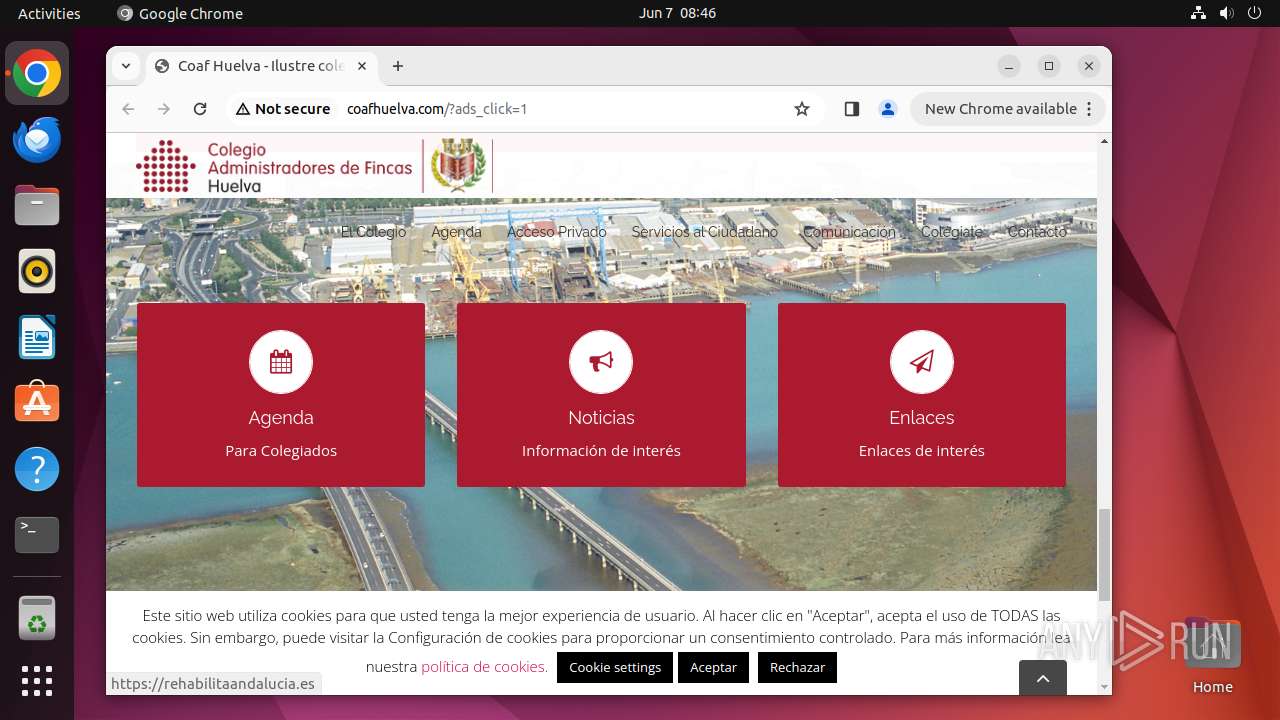The width and height of the screenshot is (1280, 720).
Task: Open Colegiate menu item
Action: pos(952,232)
